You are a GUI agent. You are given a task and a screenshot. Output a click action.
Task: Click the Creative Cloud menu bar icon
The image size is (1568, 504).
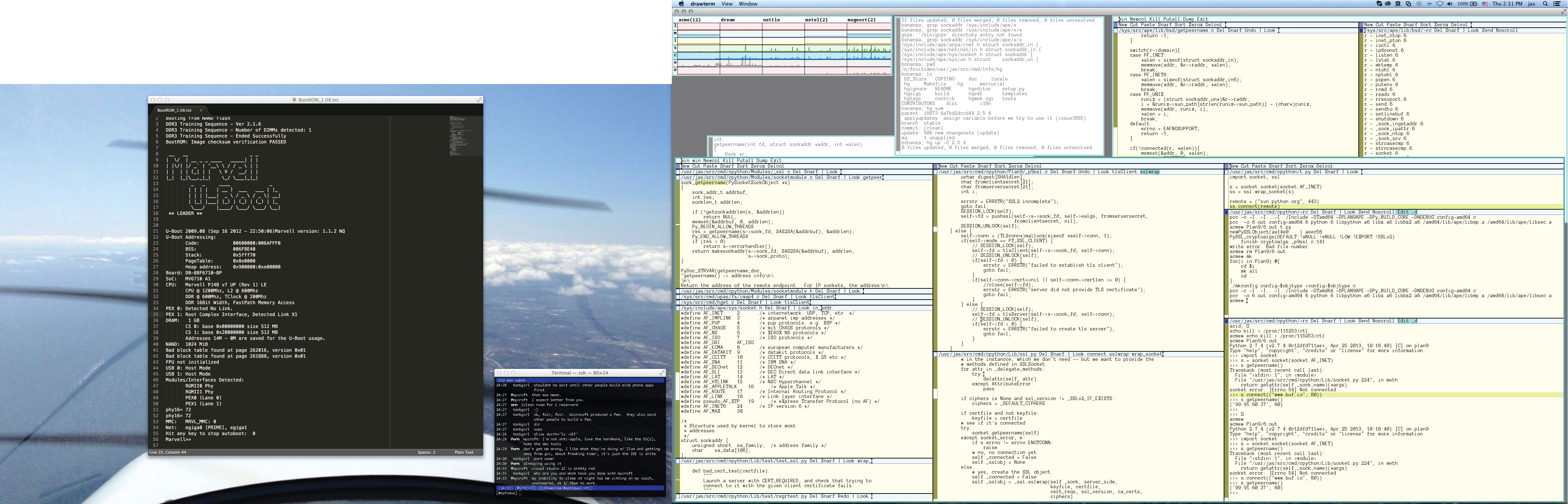point(1387,3)
